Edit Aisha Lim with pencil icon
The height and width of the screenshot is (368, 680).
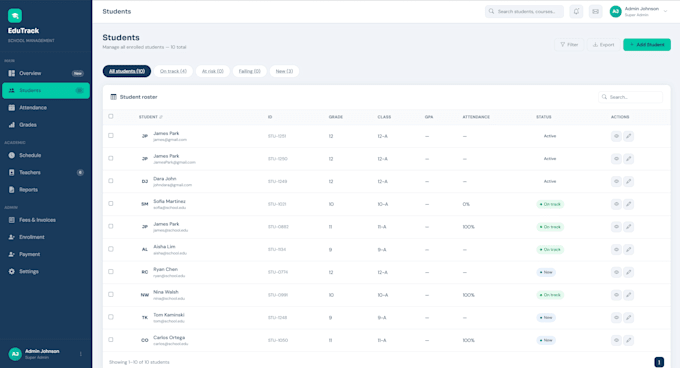628,249
